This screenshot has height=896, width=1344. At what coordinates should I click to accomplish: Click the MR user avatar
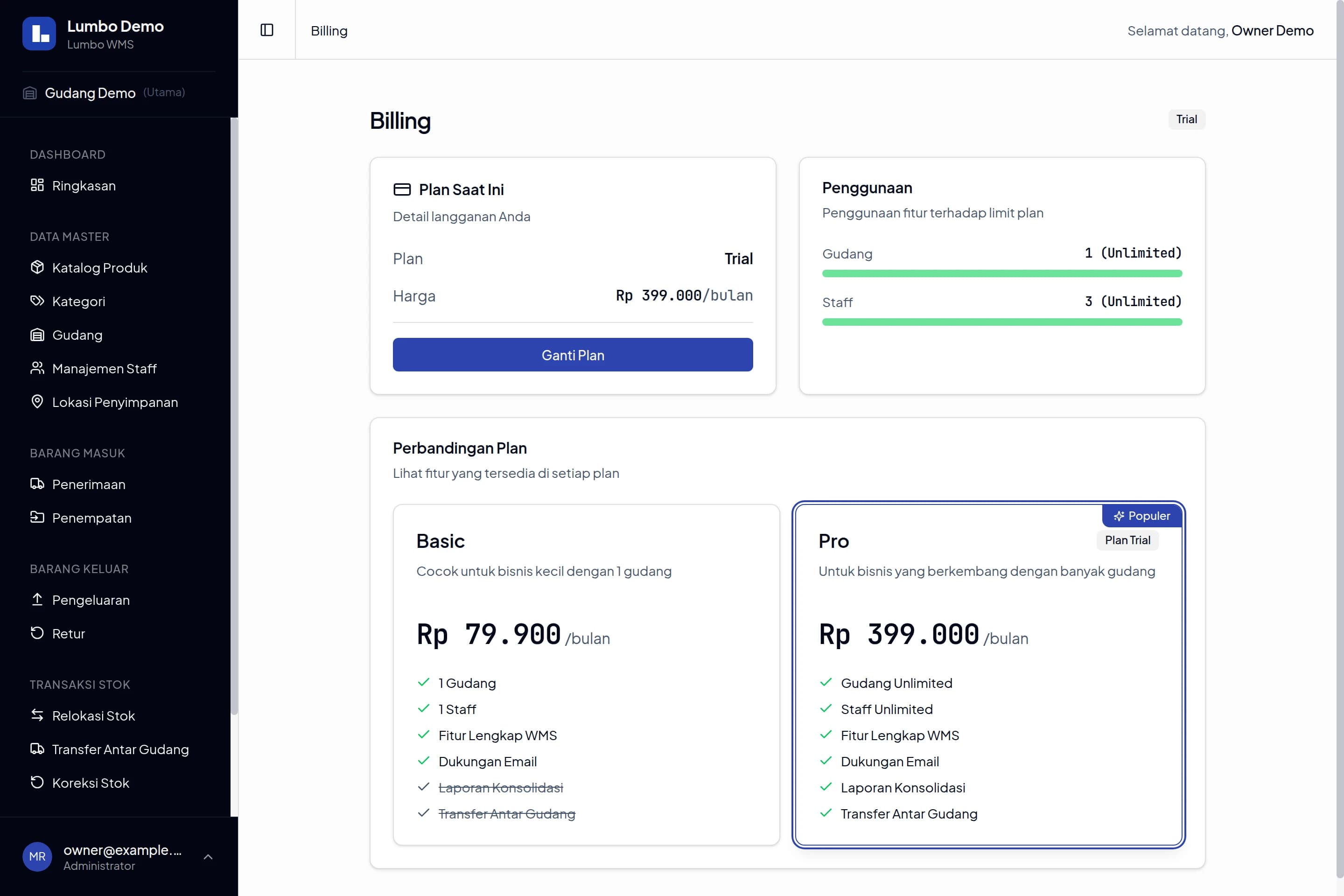pyautogui.click(x=37, y=857)
